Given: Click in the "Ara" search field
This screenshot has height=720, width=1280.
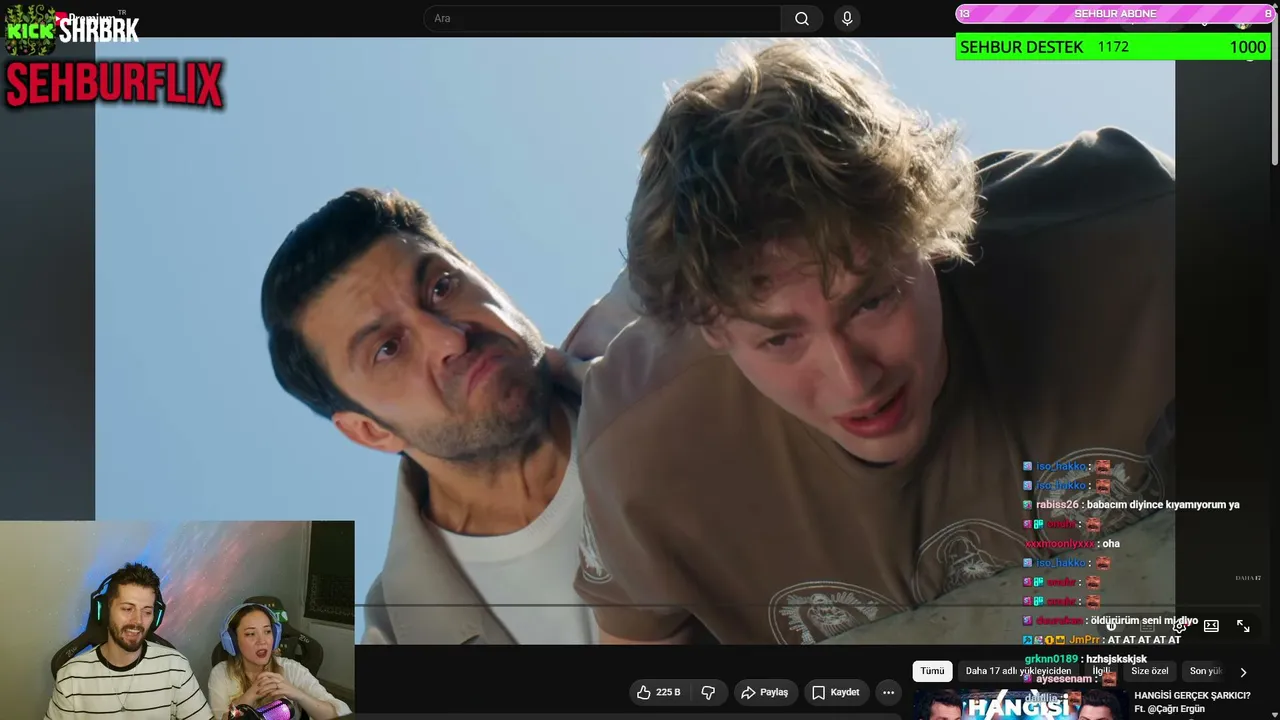Looking at the screenshot, I should (602, 19).
